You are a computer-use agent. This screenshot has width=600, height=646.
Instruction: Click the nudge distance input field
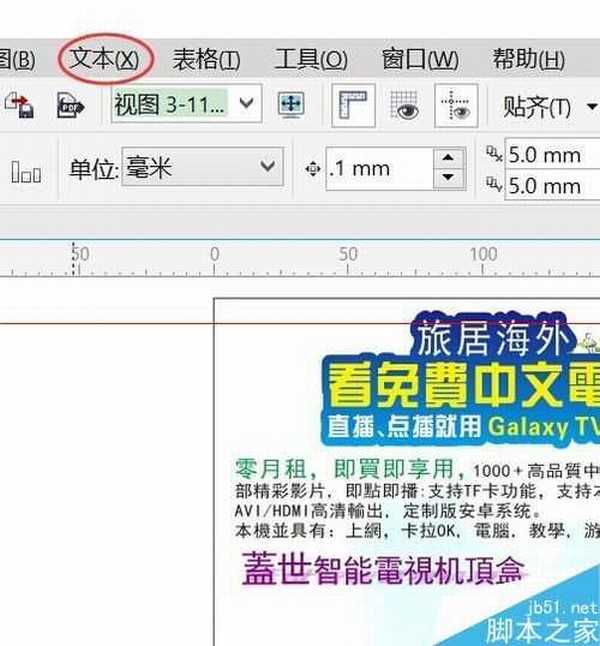coord(378,169)
